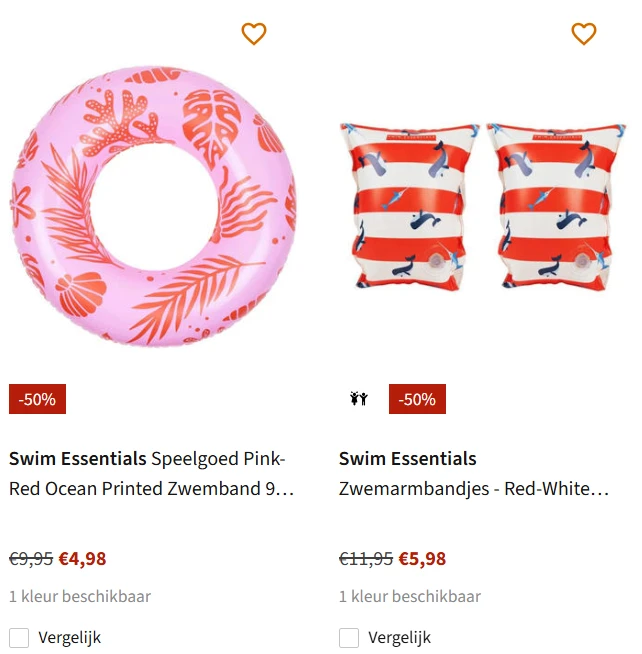Click '1 kleur beschikbaar' under armbands
This screenshot has width=642, height=654.
pos(410,597)
